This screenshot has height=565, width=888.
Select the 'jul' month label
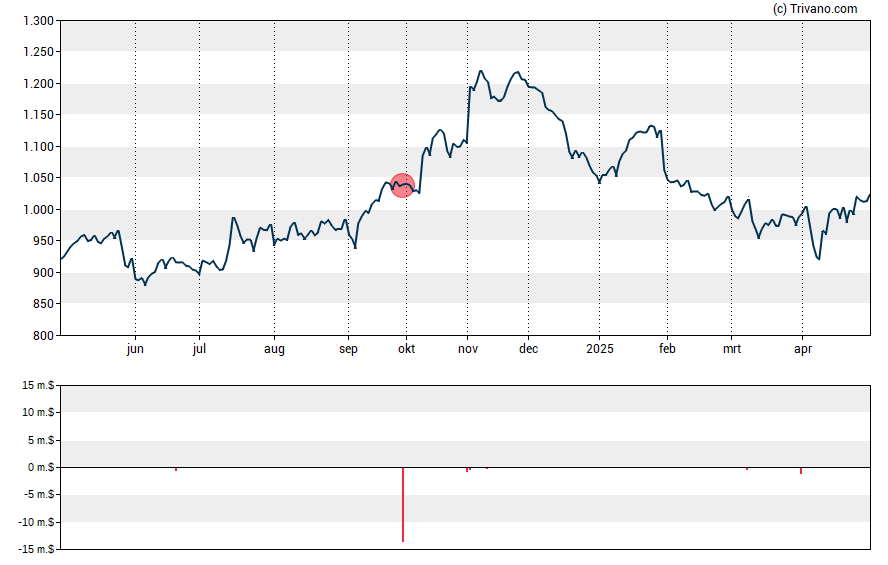(199, 349)
